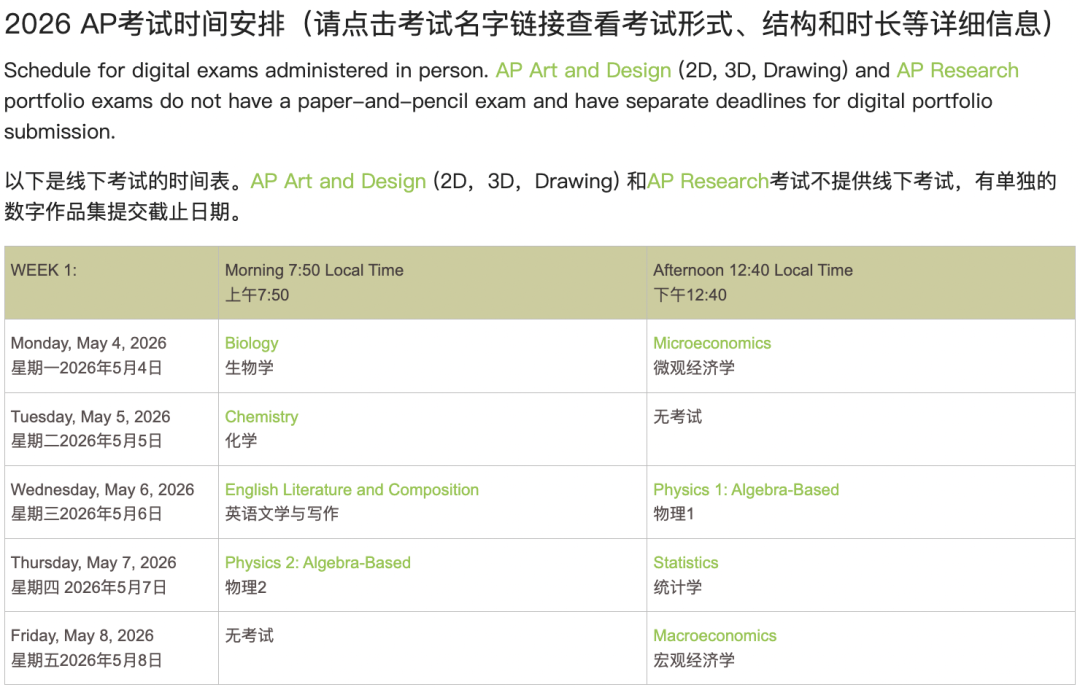1080x690 pixels.
Task: Select the Physics 2: Algebra-Based link
Action: click(317, 563)
